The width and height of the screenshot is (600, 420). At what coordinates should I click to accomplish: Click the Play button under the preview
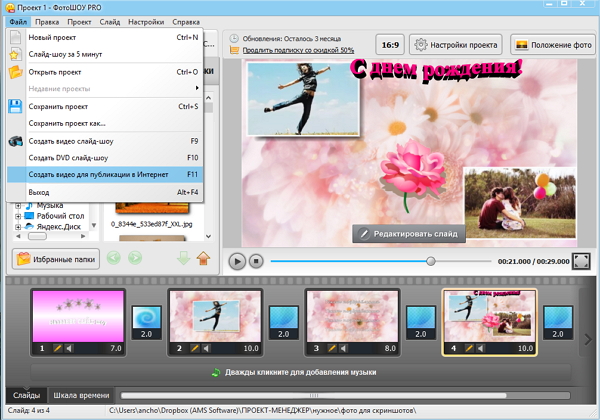click(x=237, y=261)
